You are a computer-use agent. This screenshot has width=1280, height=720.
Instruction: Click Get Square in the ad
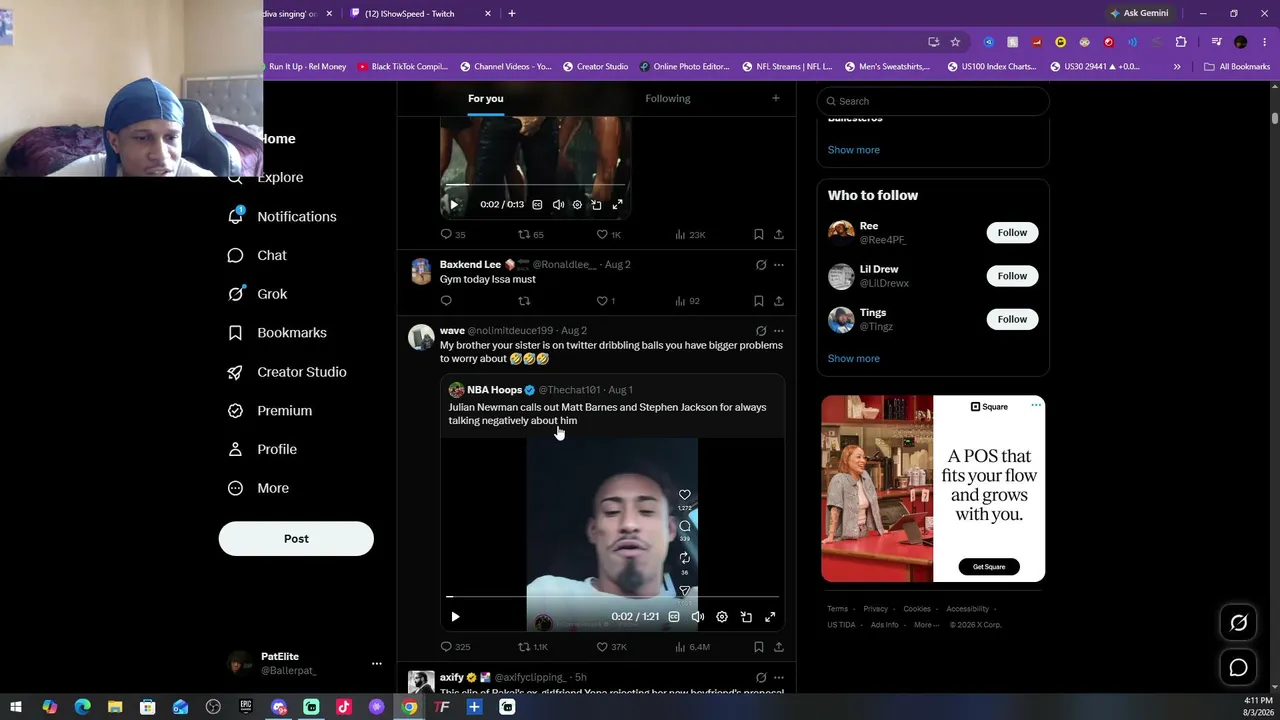[989, 567]
